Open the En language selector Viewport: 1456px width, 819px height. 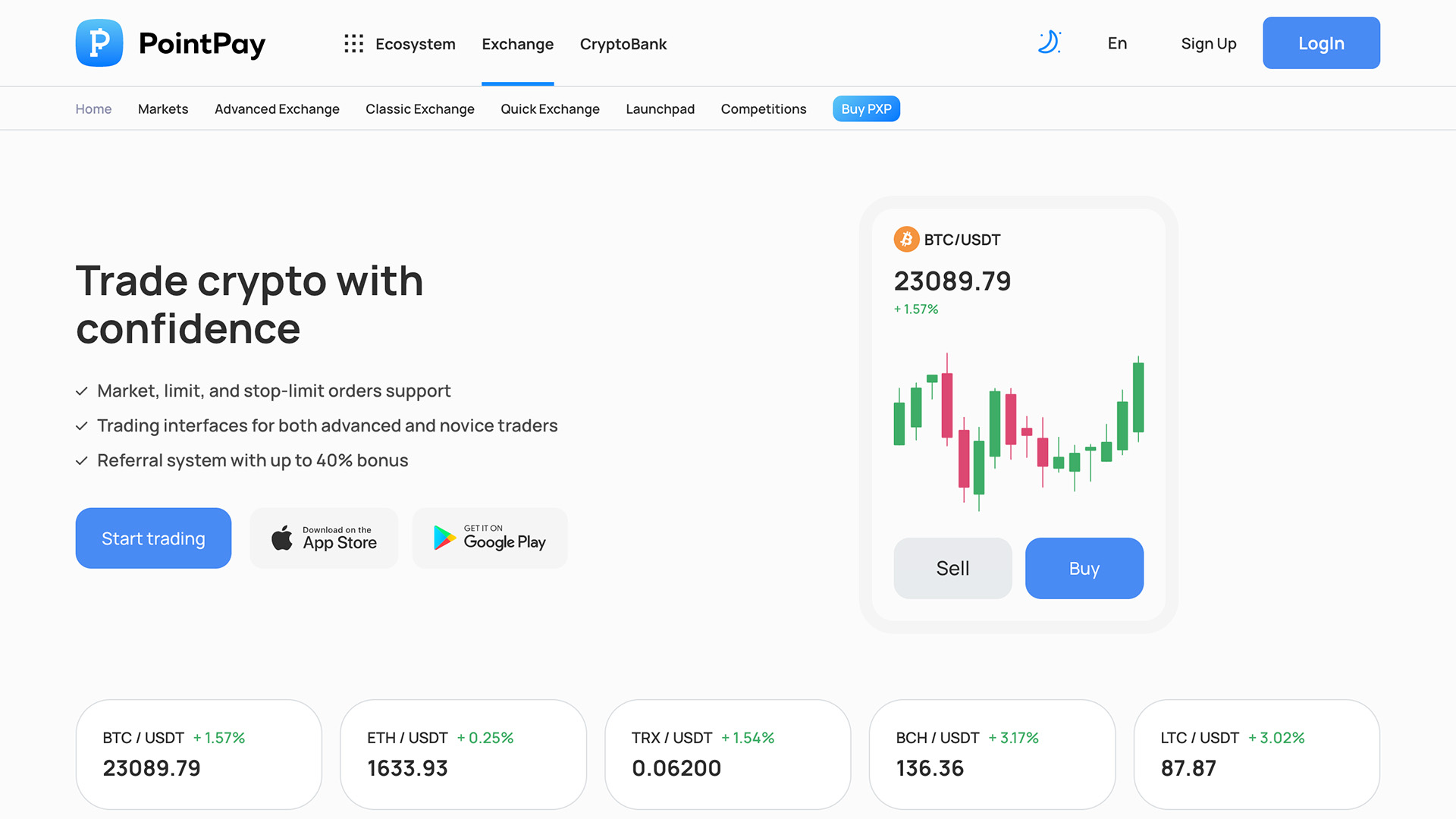point(1116,43)
